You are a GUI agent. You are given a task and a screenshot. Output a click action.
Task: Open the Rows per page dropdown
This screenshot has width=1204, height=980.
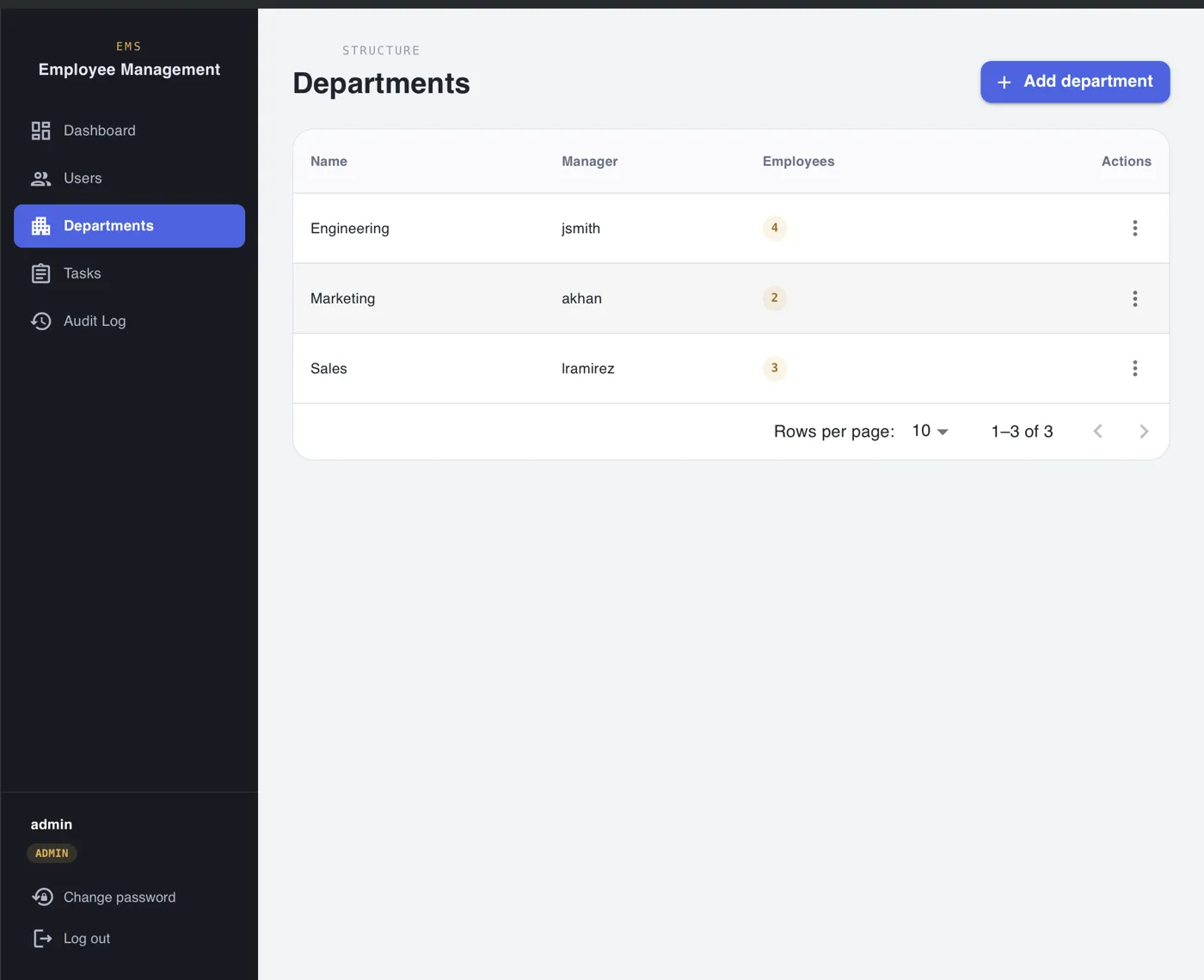pos(931,432)
